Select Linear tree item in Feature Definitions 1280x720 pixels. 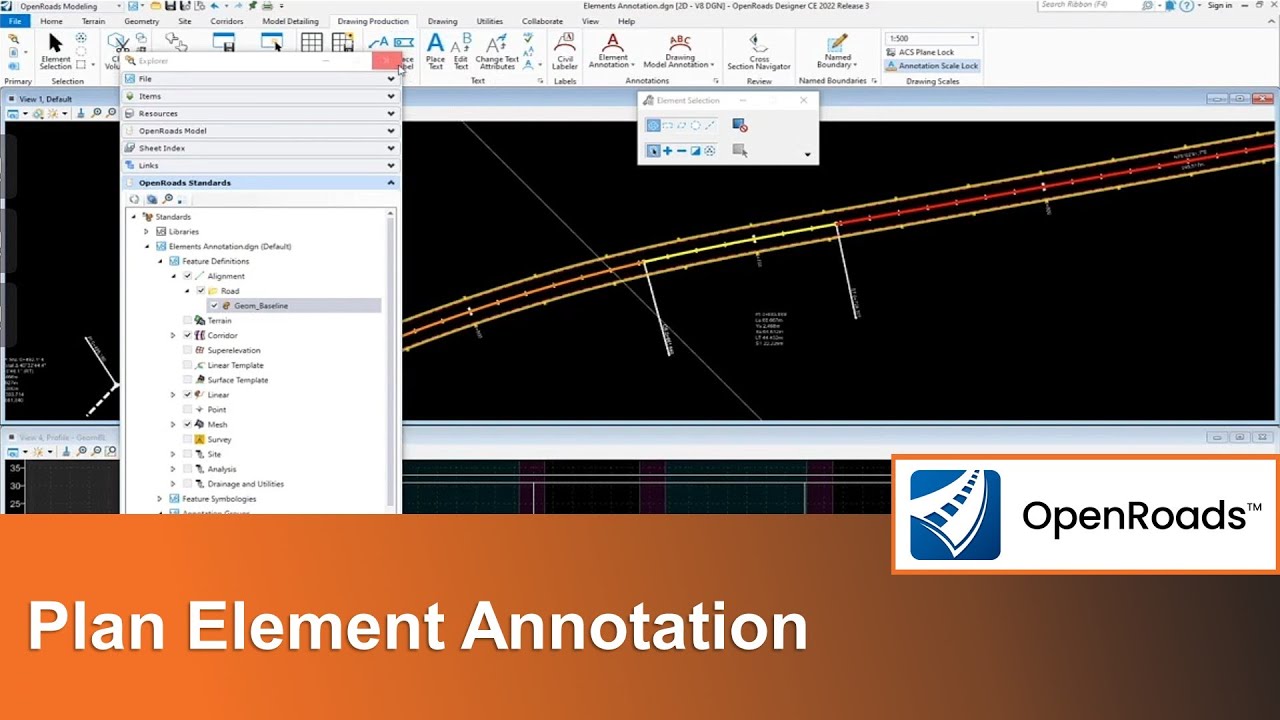218,395
